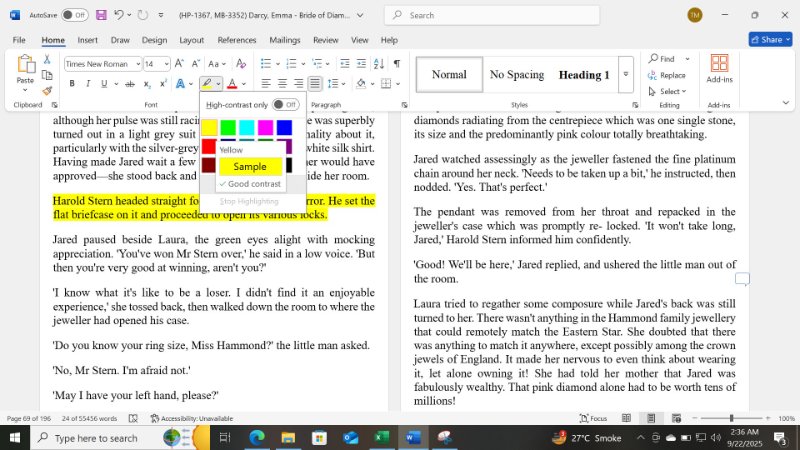The height and width of the screenshot is (450, 800).
Task: Toggle the High-contrast only switch
Action: pyautogui.click(x=286, y=104)
